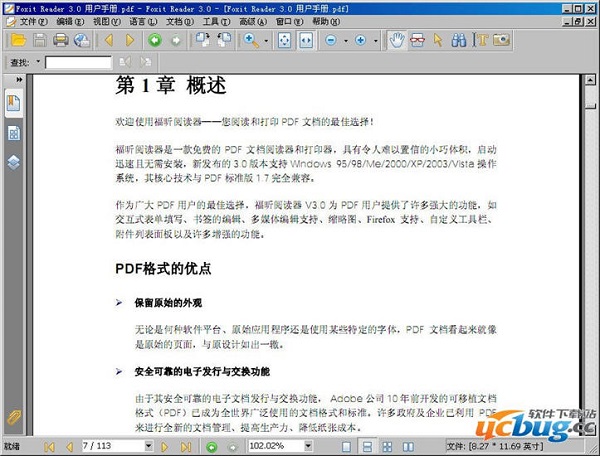Click the Fit Width icon

pyautogui.click(x=306, y=40)
